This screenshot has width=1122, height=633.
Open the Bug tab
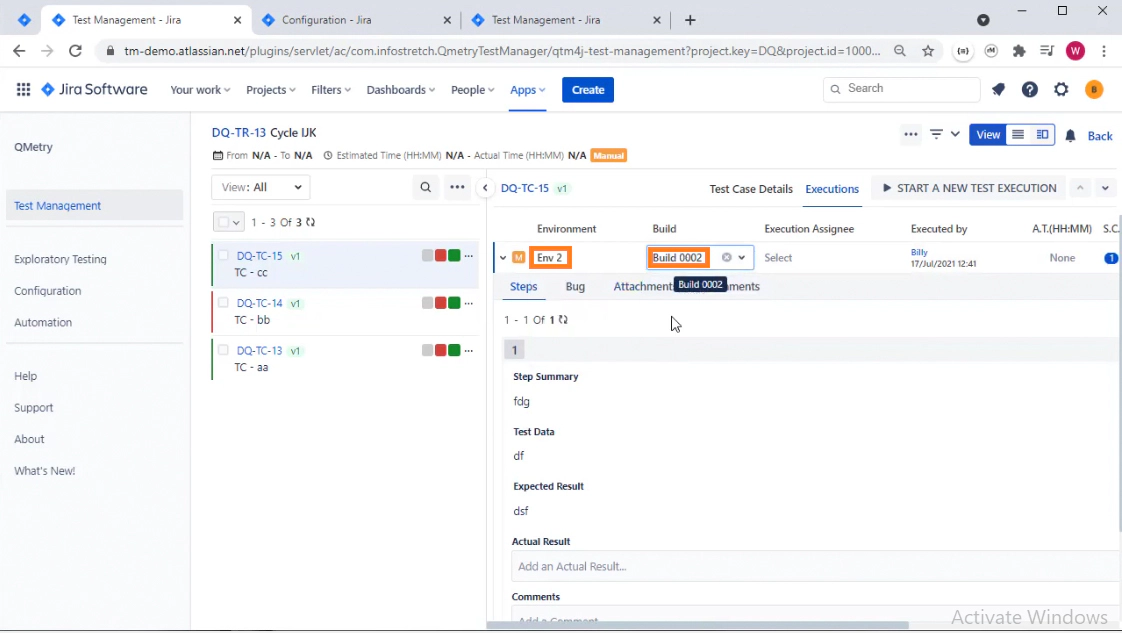click(x=575, y=287)
